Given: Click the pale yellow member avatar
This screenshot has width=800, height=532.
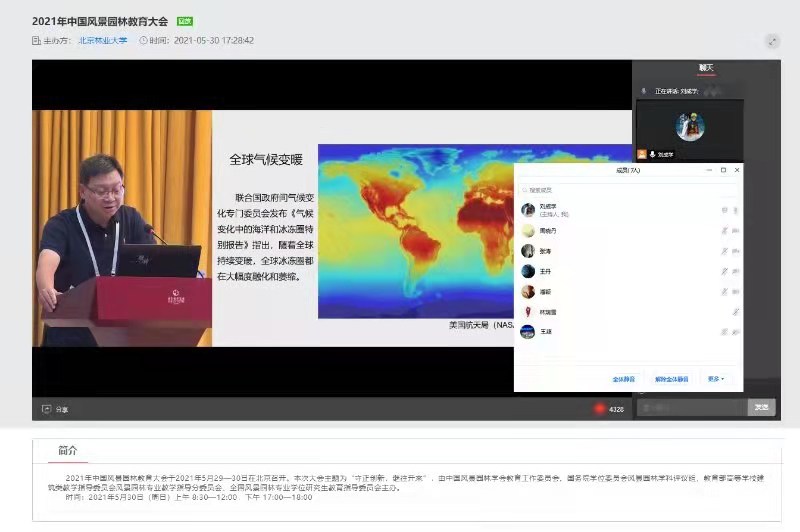Looking at the screenshot, I should tap(528, 231).
